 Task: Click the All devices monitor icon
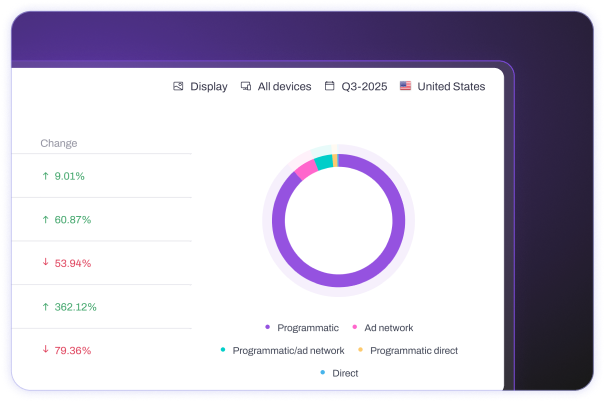click(246, 86)
